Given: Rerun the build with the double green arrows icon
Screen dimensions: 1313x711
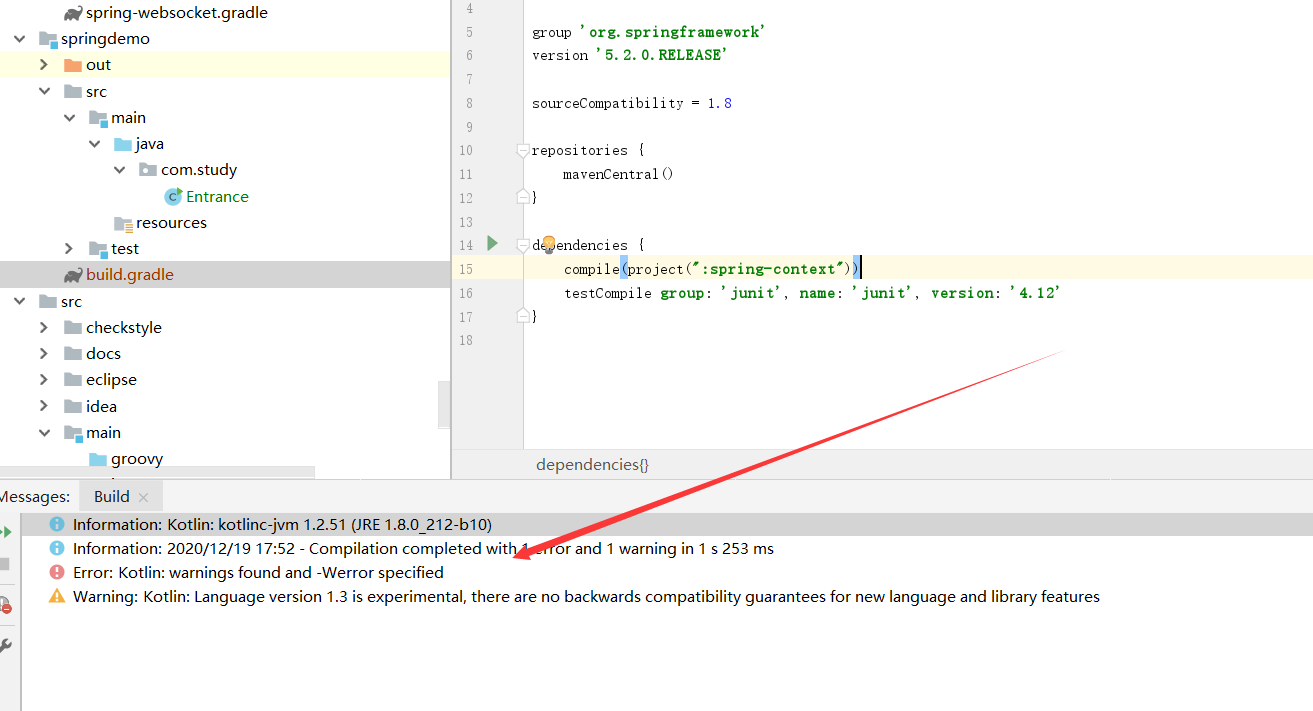Looking at the screenshot, I should coord(6,531).
